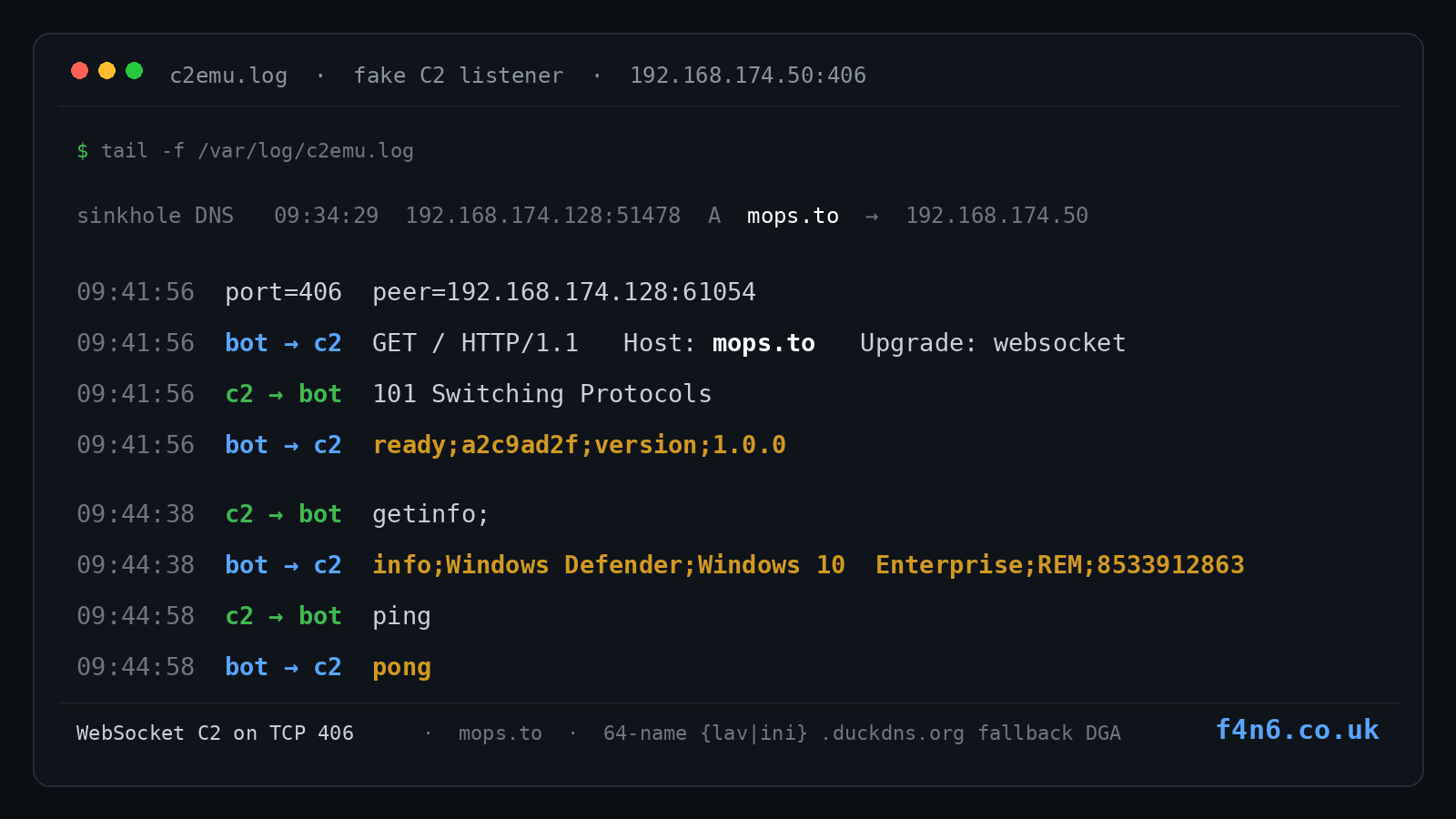Click the 'bot → c2' label on the pong row

click(x=283, y=667)
